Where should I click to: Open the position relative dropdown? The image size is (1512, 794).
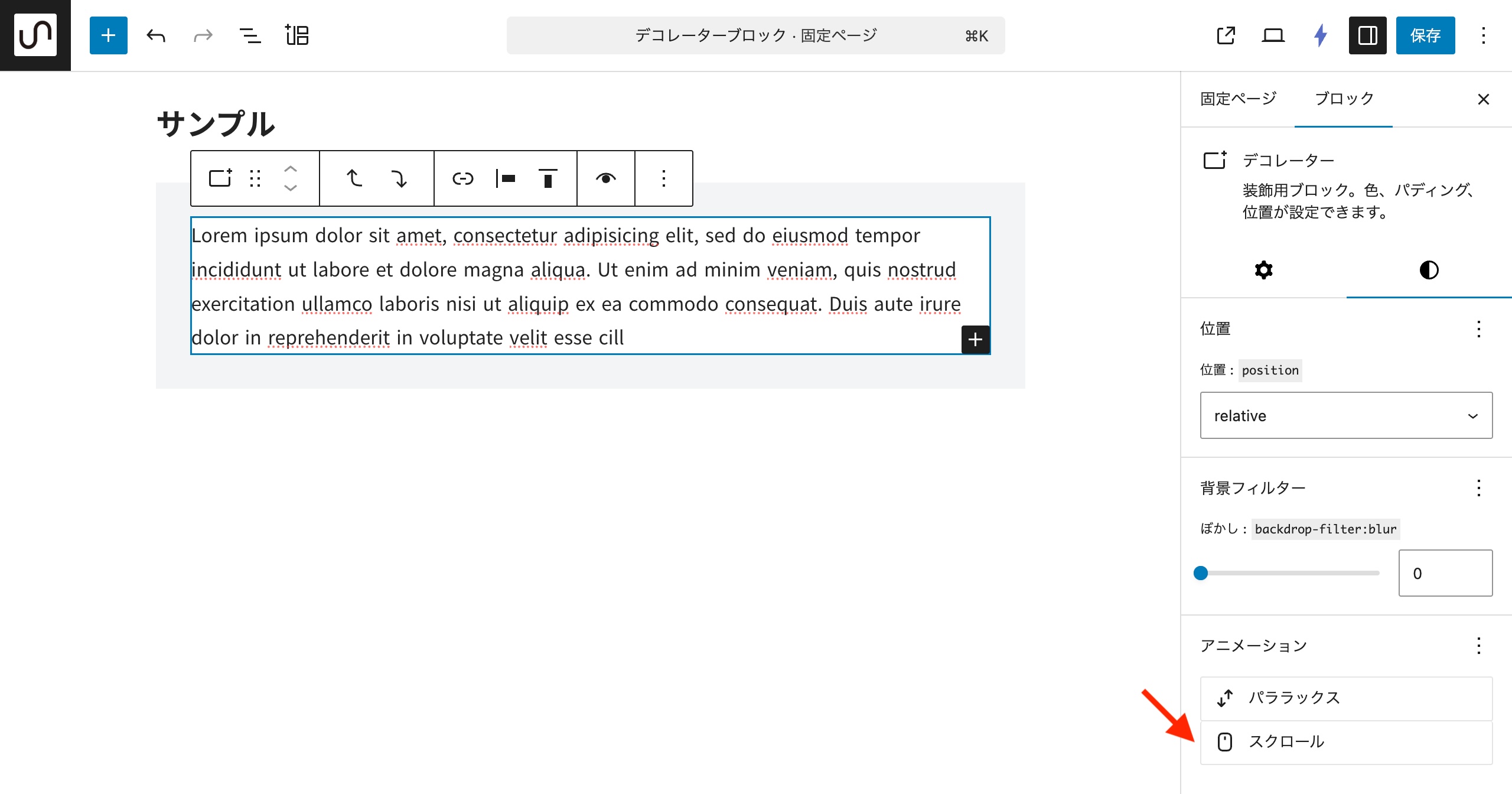1346,416
